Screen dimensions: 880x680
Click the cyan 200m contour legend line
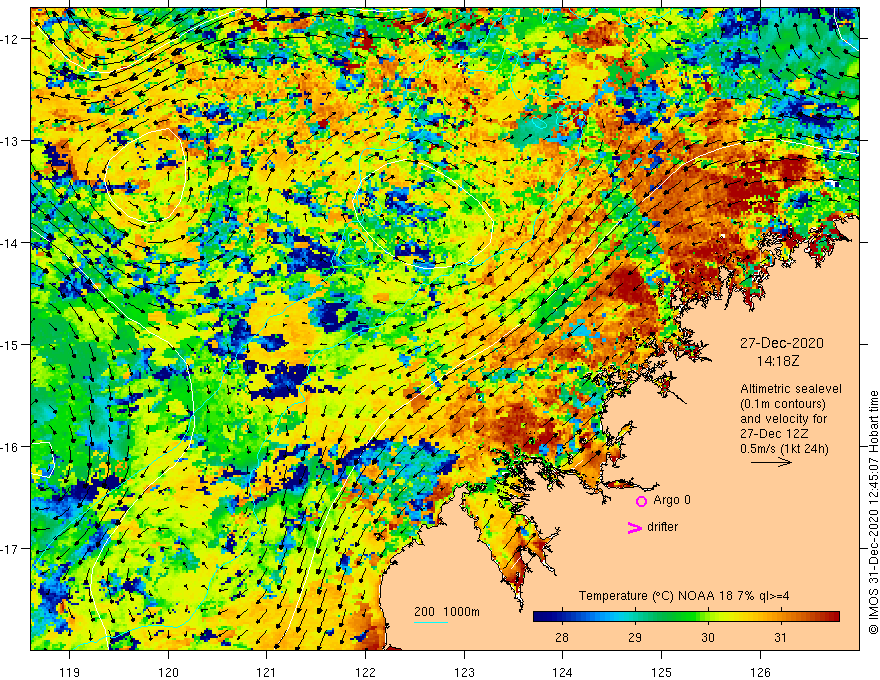point(430,622)
